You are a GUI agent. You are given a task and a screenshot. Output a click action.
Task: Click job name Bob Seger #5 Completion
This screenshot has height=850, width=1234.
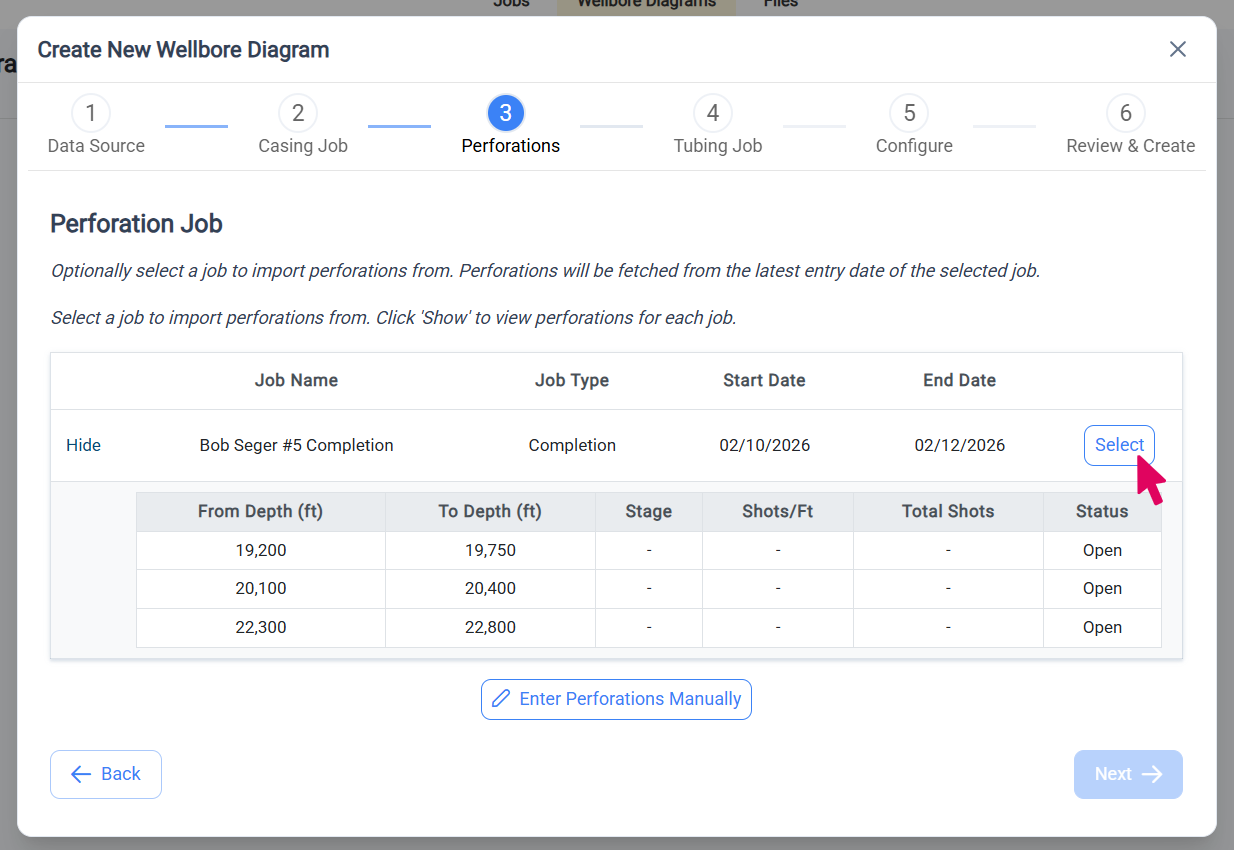point(296,445)
